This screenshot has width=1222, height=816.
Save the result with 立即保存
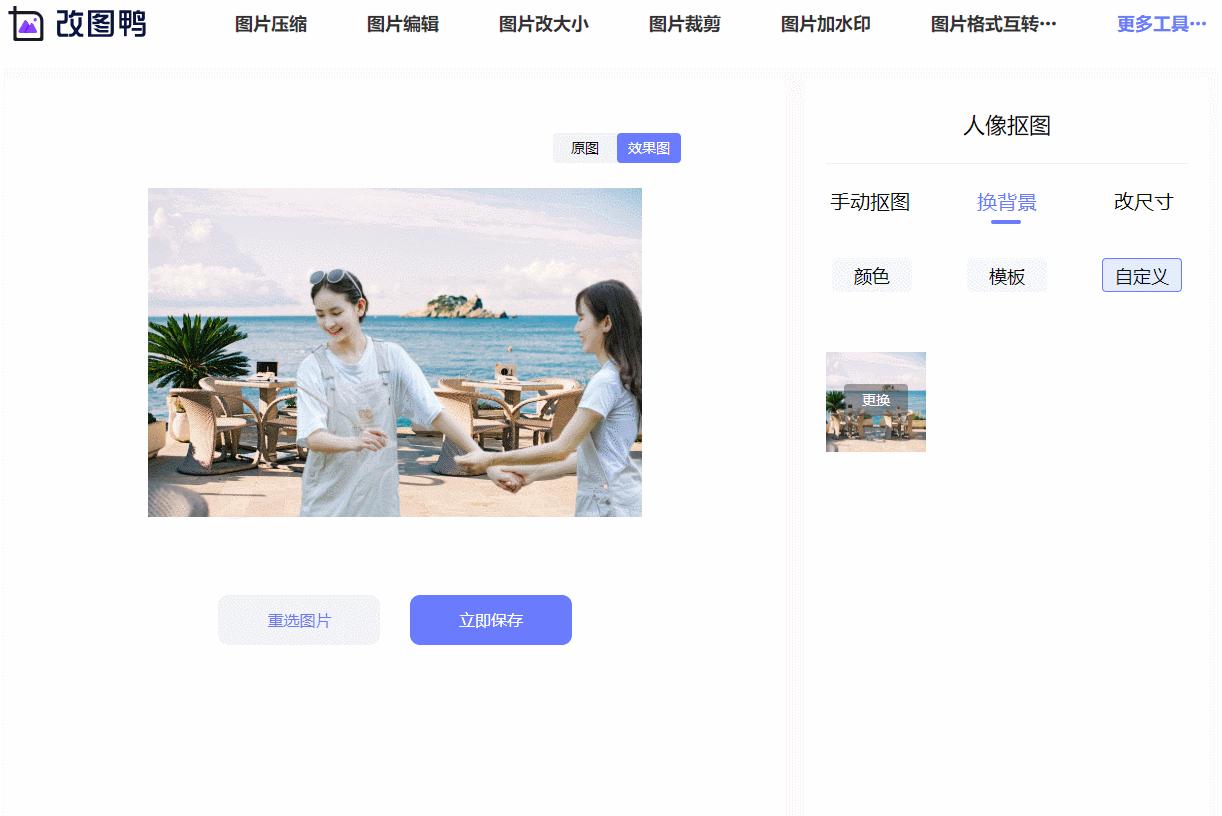coord(490,619)
